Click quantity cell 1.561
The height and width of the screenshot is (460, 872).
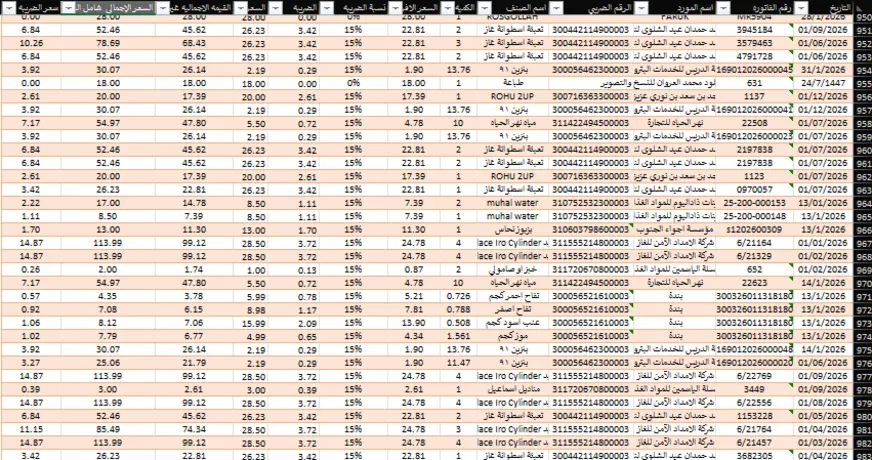coord(459,337)
